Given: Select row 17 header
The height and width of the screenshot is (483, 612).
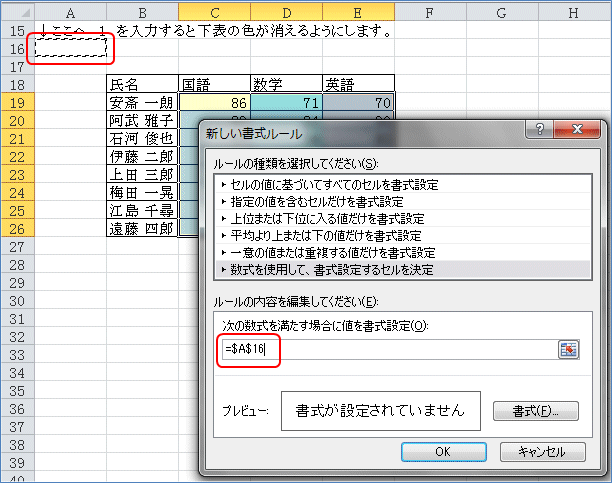Looking at the screenshot, I should tap(18, 67).
